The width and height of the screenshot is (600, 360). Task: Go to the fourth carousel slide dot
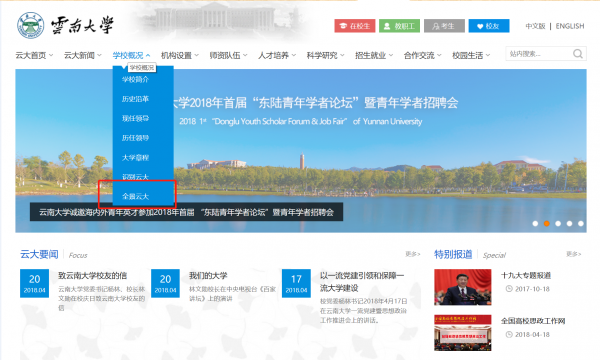570,223
